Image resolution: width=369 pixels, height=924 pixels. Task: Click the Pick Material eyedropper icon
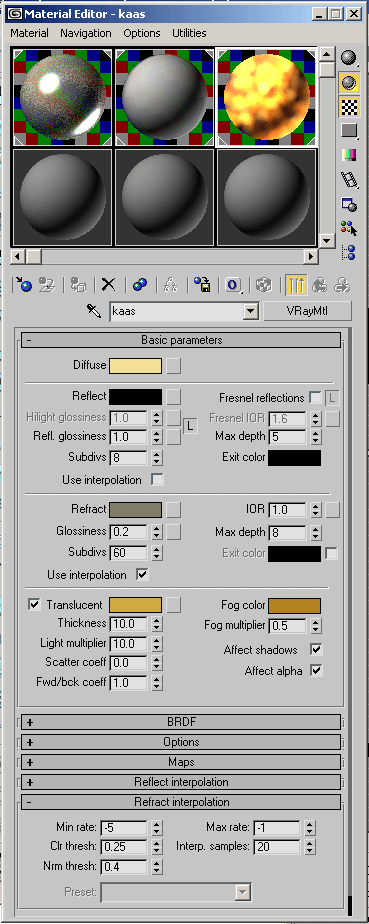(x=94, y=311)
